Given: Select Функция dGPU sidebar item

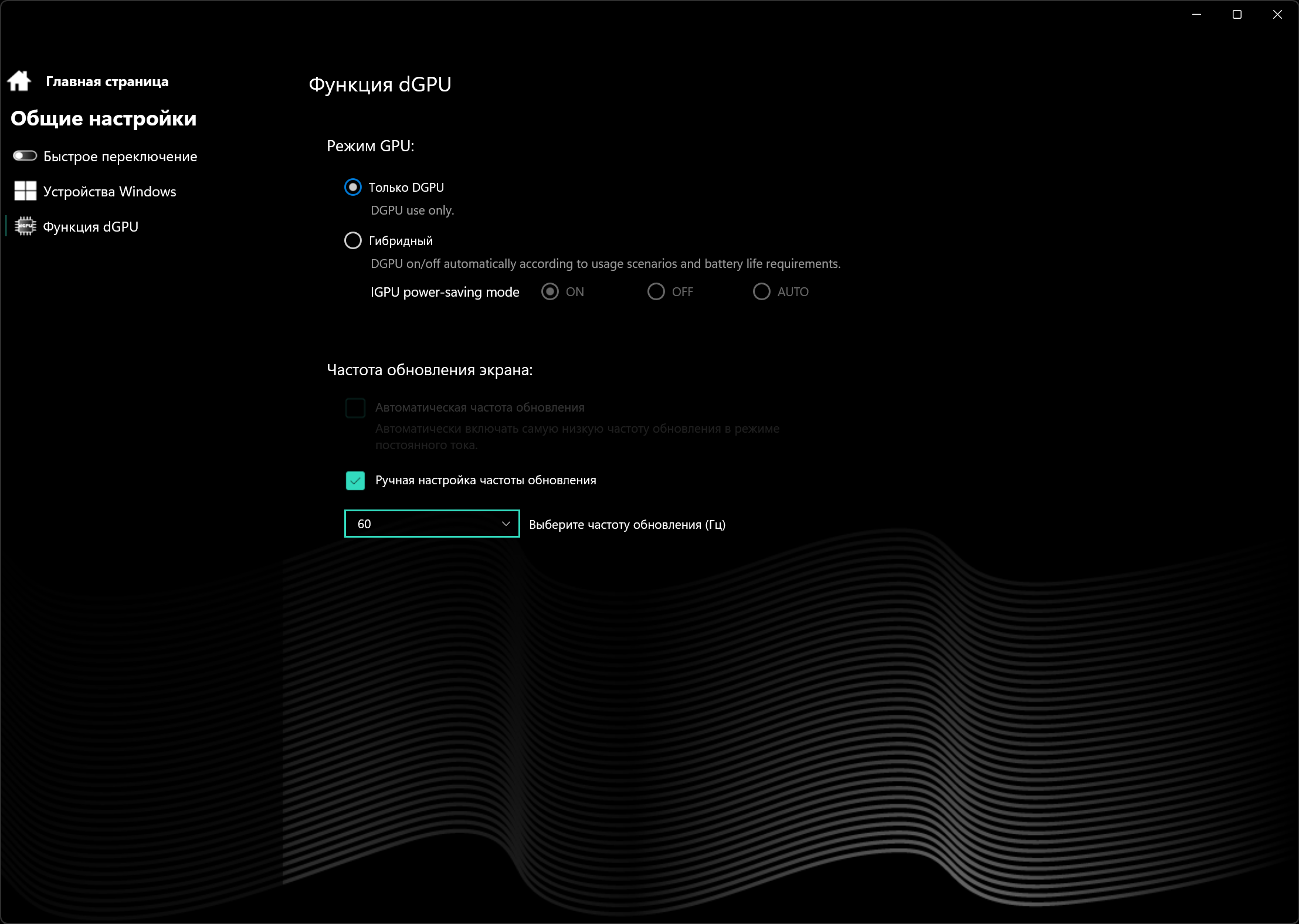Looking at the screenshot, I should (x=91, y=227).
